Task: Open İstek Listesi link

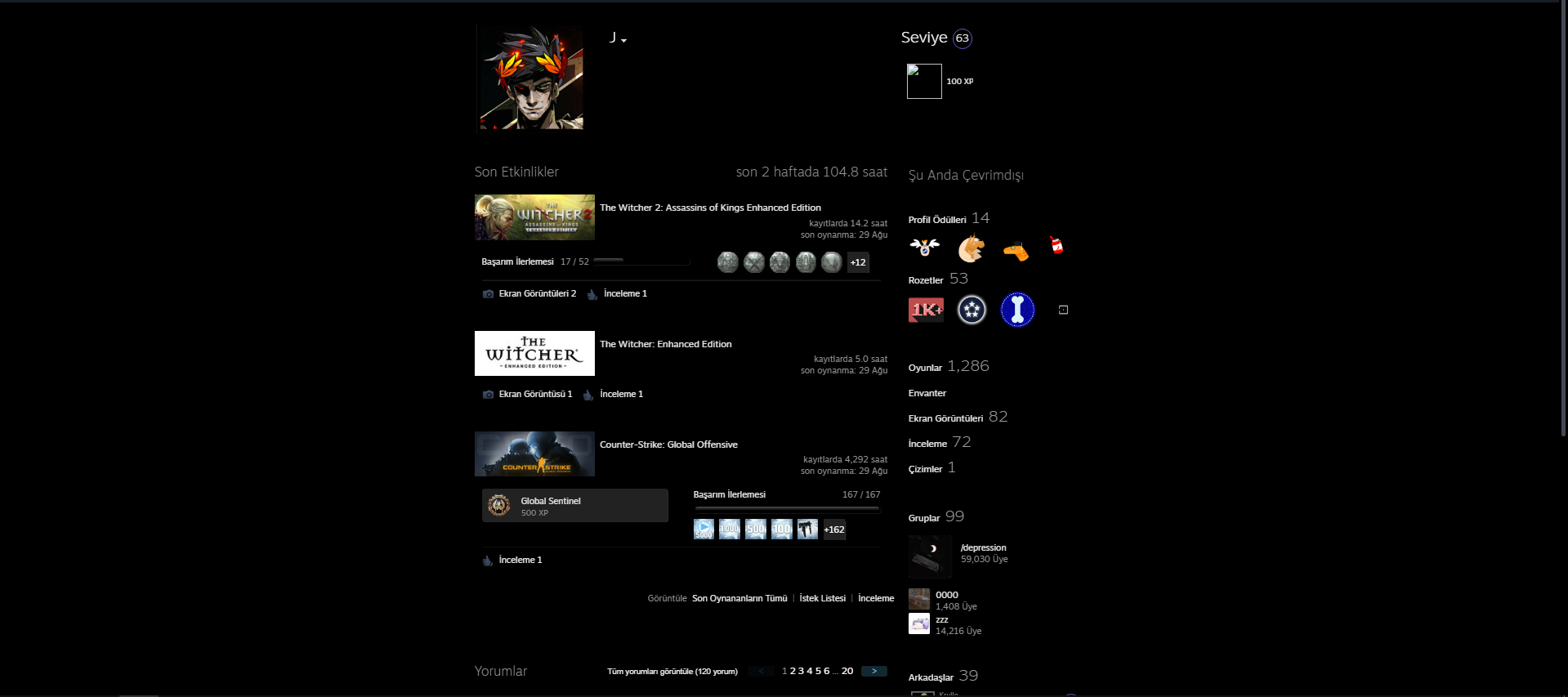Action: [x=822, y=598]
